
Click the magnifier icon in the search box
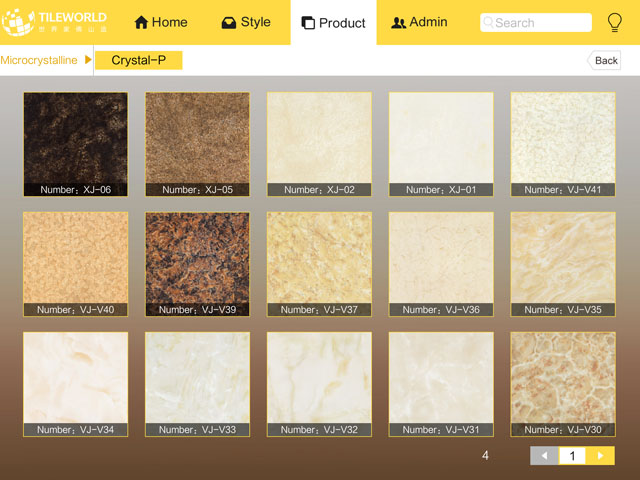[488, 22]
